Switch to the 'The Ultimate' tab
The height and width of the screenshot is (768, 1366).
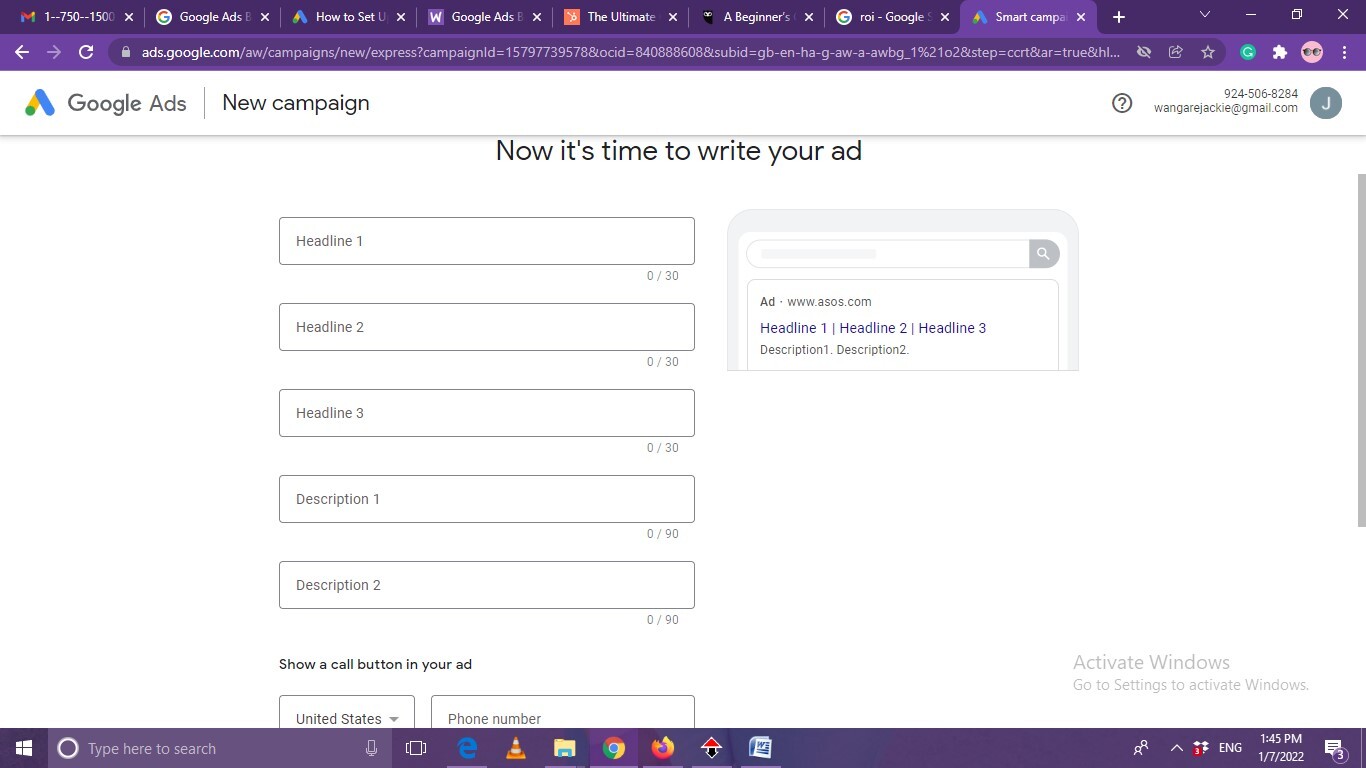[620, 17]
